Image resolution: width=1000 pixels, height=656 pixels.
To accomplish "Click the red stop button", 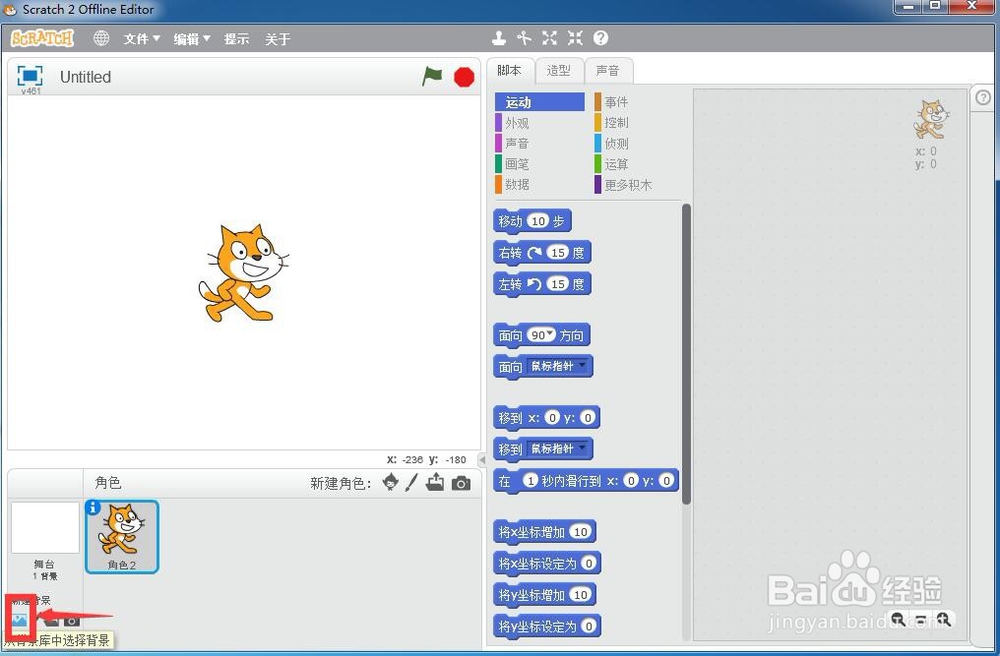I will coord(463,76).
